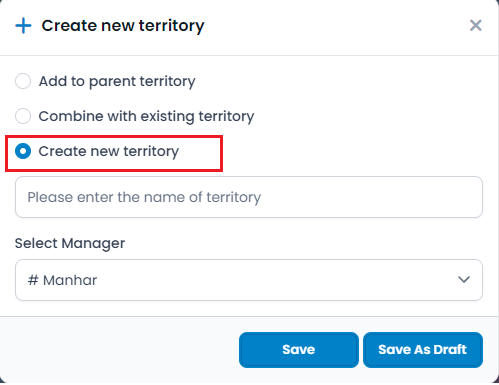Choose Combine with existing territory radio option
The image size is (499, 385).
(x=23, y=116)
